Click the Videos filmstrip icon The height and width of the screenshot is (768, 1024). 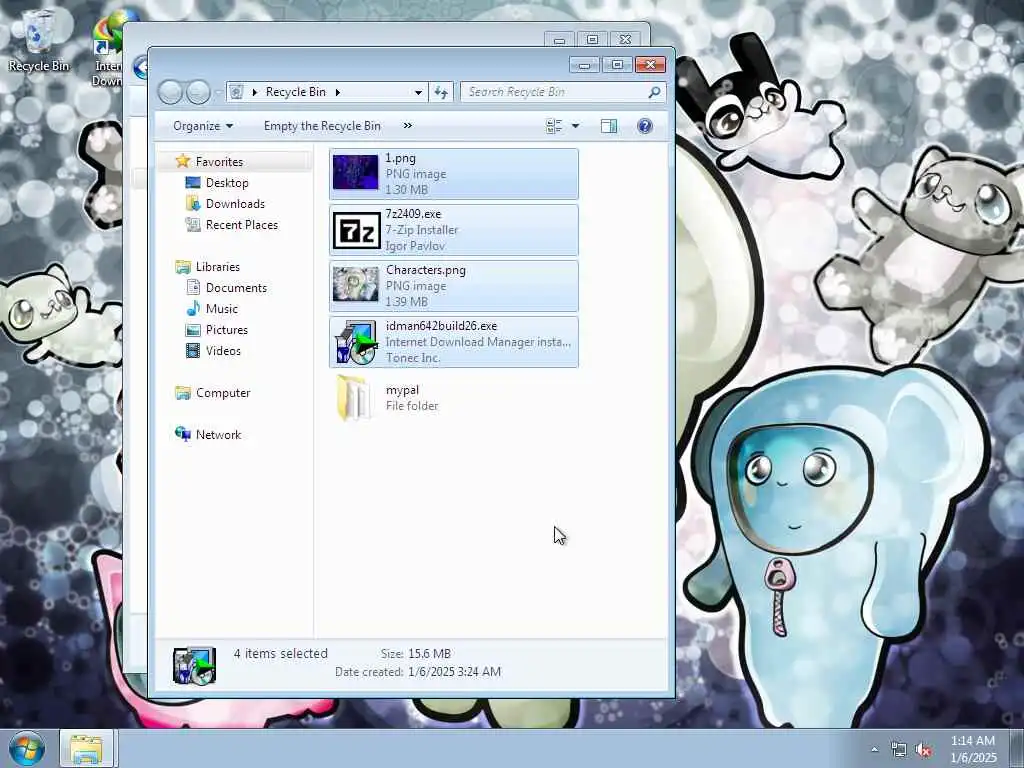tap(193, 351)
